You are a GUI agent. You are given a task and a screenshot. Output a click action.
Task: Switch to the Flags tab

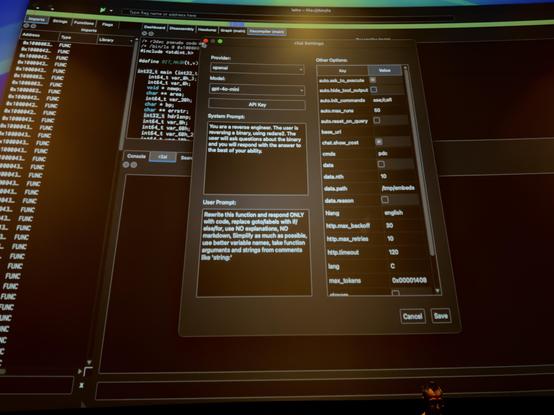click(107, 25)
